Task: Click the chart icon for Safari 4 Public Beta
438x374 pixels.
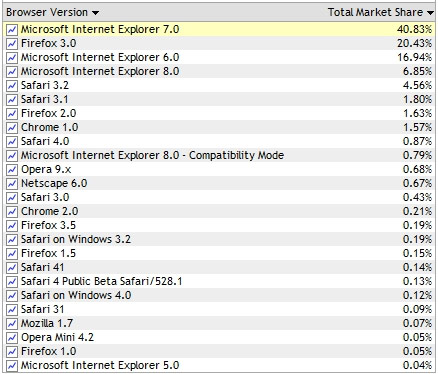Action: 12,282
